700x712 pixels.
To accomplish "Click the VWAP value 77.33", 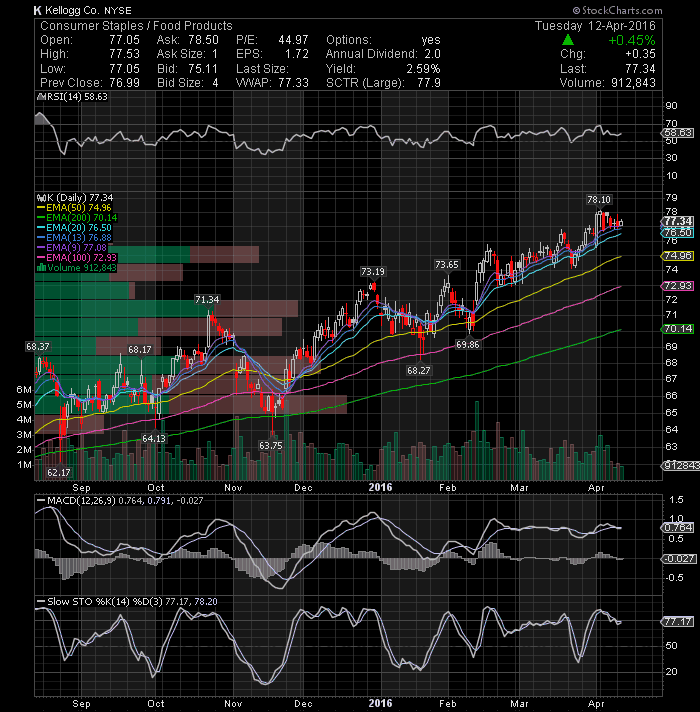I will pos(293,83).
